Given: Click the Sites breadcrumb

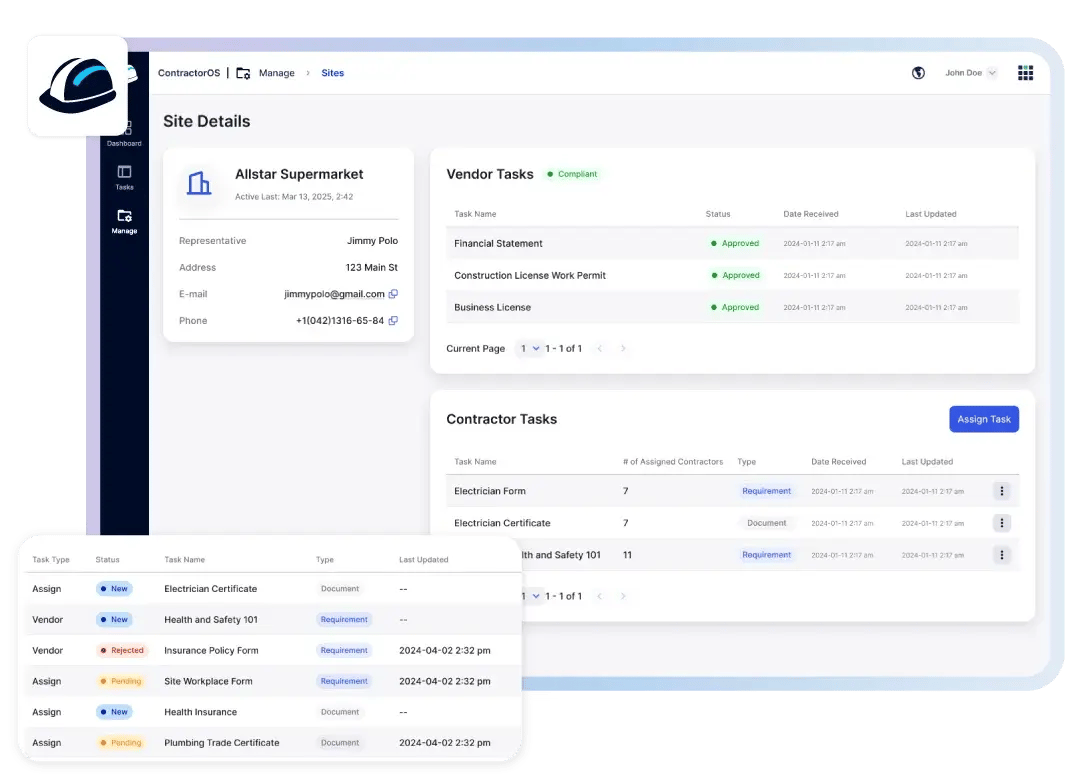Looking at the screenshot, I should click(x=332, y=73).
